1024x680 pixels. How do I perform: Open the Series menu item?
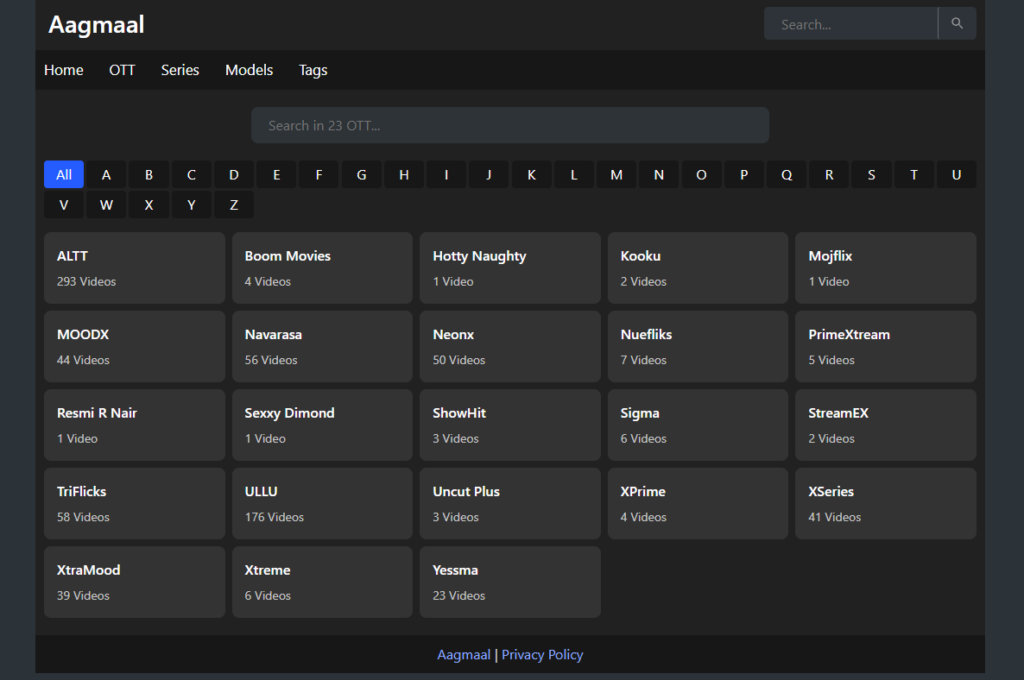coord(180,70)
